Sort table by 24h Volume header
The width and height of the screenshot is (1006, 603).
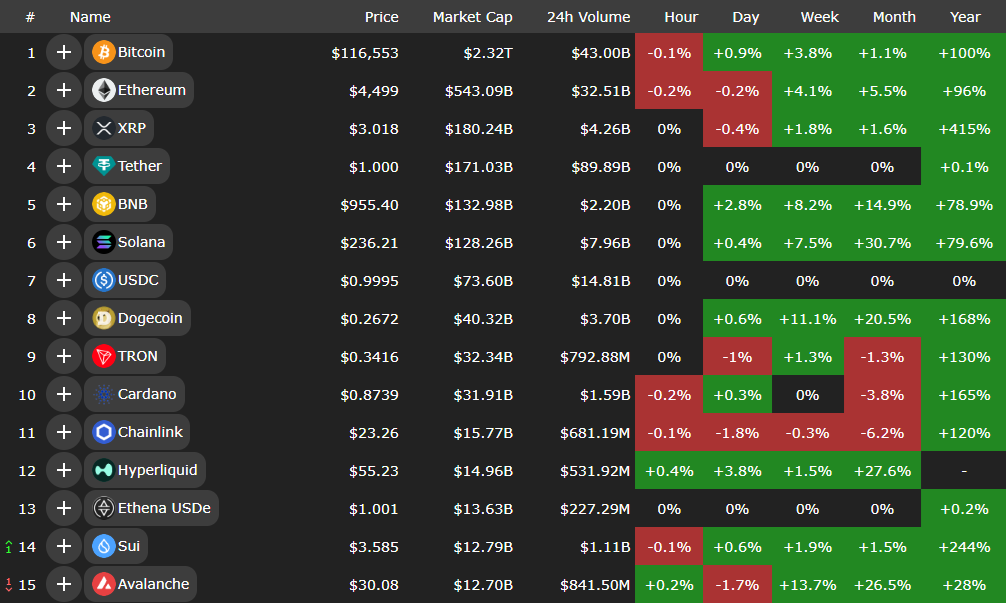[588, 17]
